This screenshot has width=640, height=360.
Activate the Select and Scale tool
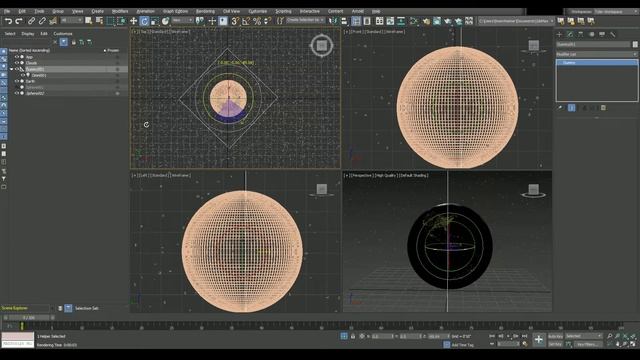[x=155, y=21]
